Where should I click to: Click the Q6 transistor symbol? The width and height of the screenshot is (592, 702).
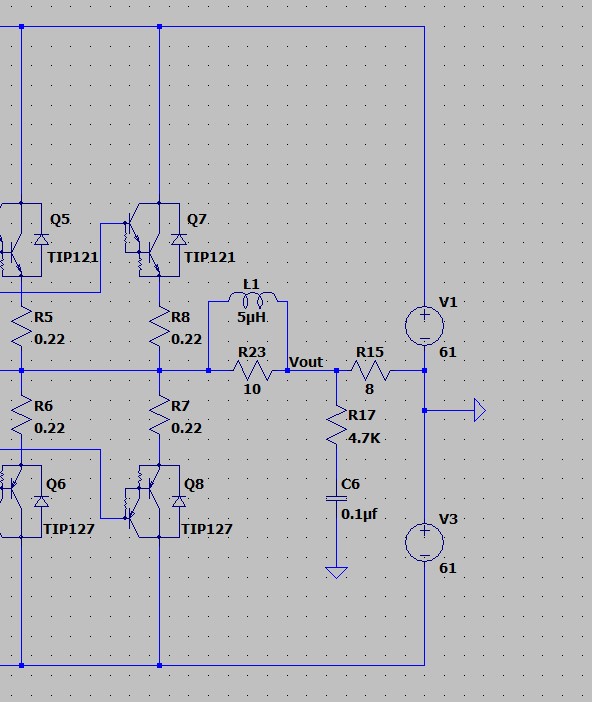[23, 501]
